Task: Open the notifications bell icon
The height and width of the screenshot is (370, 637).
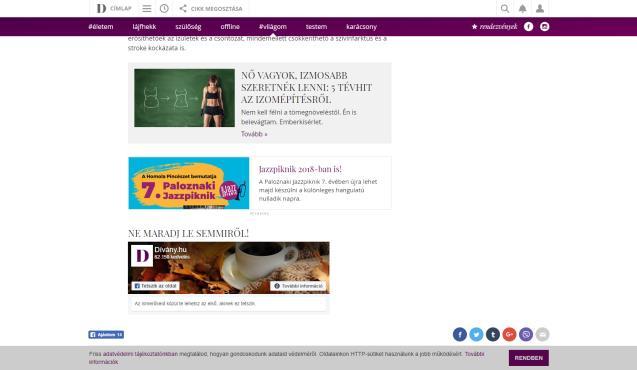Action: 522,9
